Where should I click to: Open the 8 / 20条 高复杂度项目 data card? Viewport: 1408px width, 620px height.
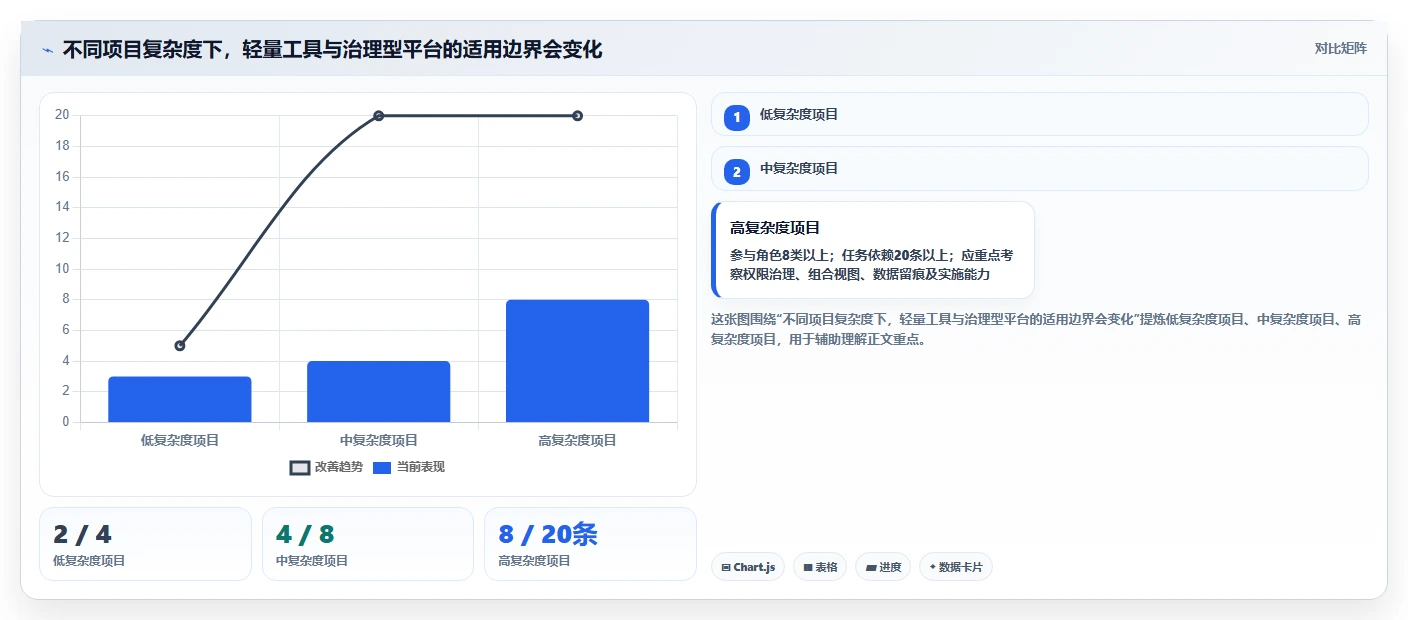pyautogui.click(x=590, y=544)
